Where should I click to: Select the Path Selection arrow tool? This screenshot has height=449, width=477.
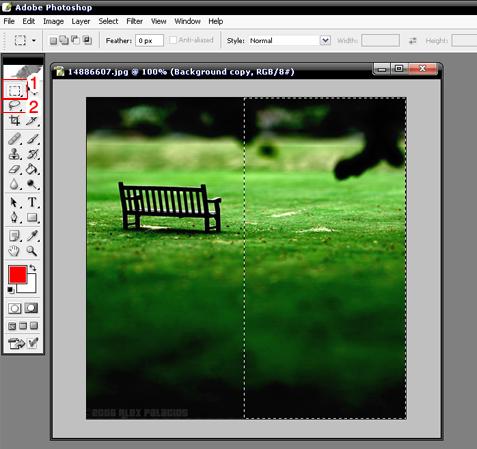point(14,202)
